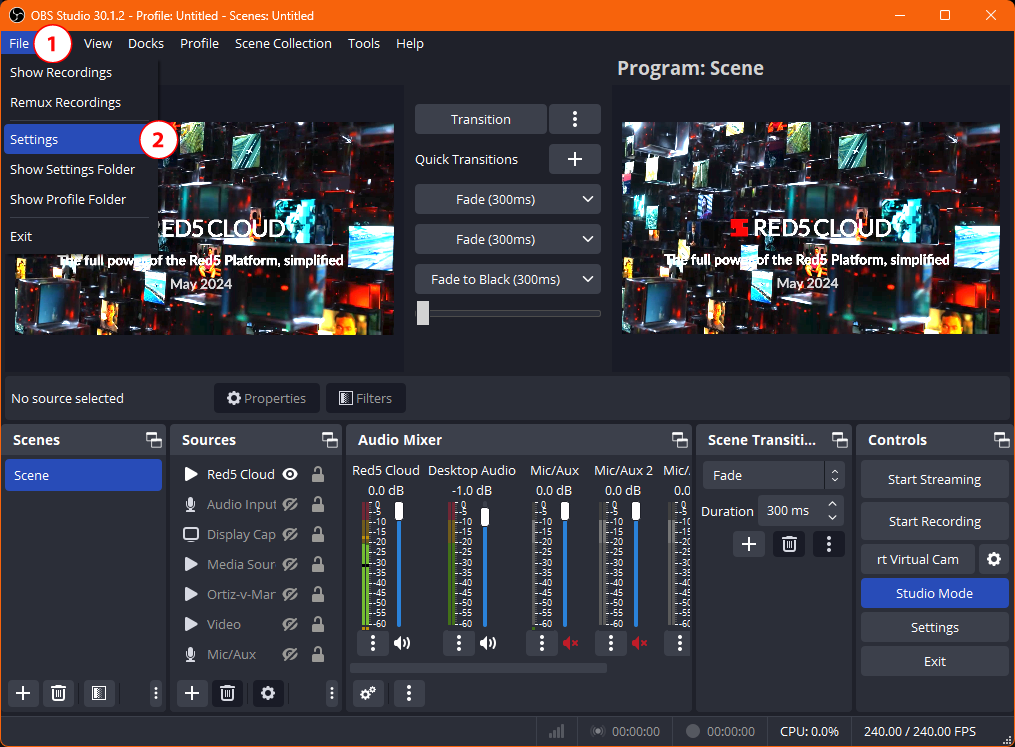Open the Docks menu
The height and width of the screenshot is (747, 1015).
click(146, 43)
